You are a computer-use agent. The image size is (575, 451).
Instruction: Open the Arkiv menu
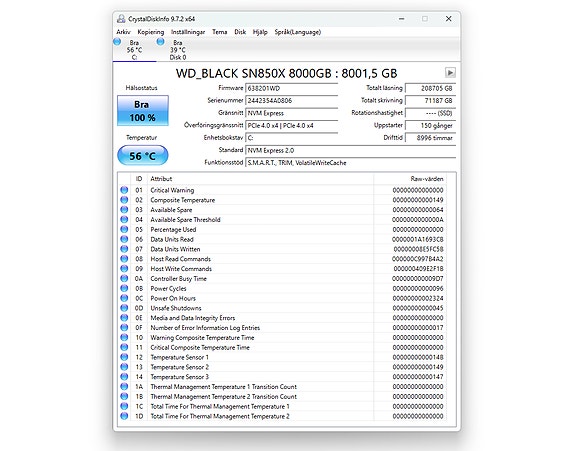point(123,32)
